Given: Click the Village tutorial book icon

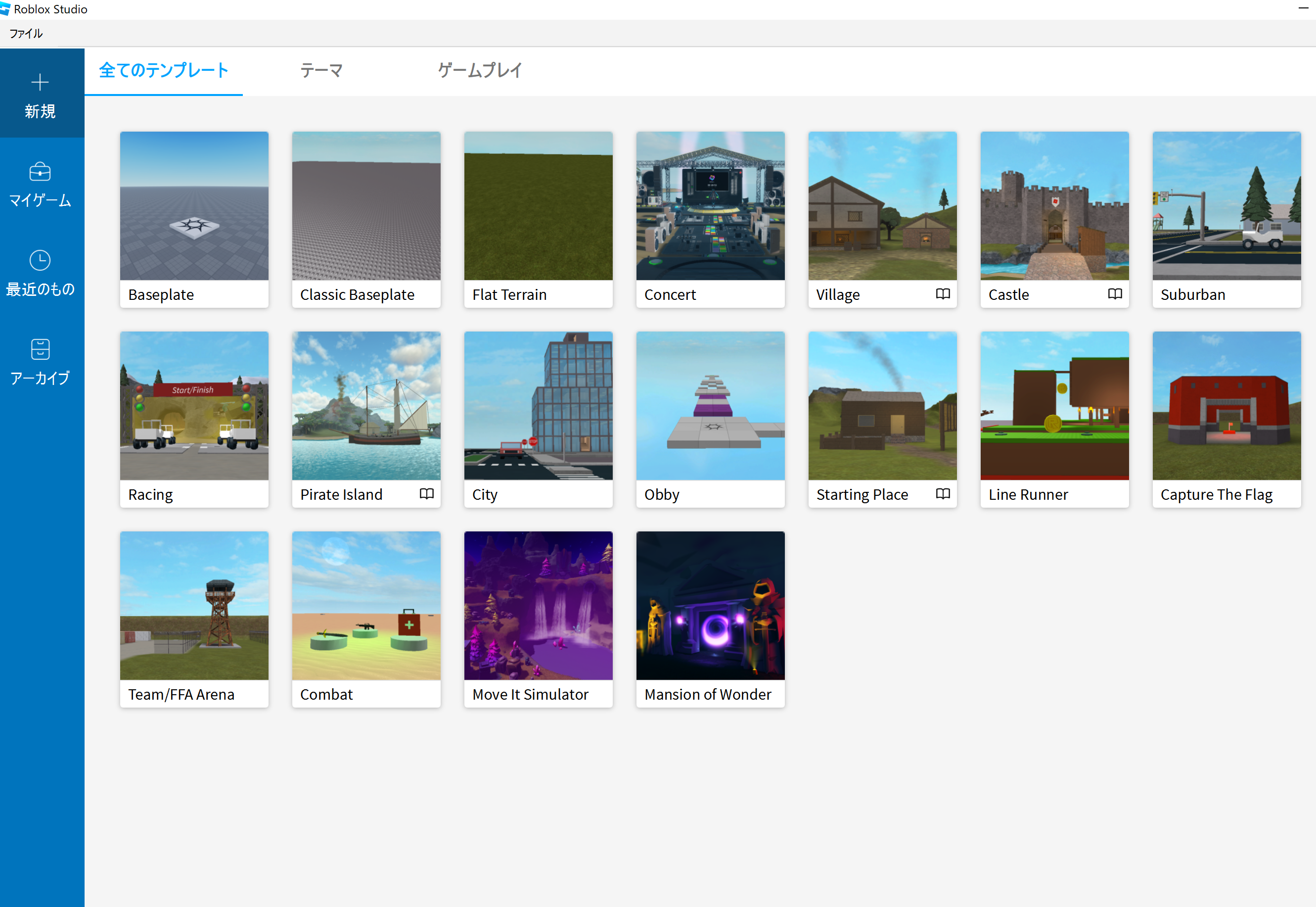Looking at the screenshot, I should point(943,294).
